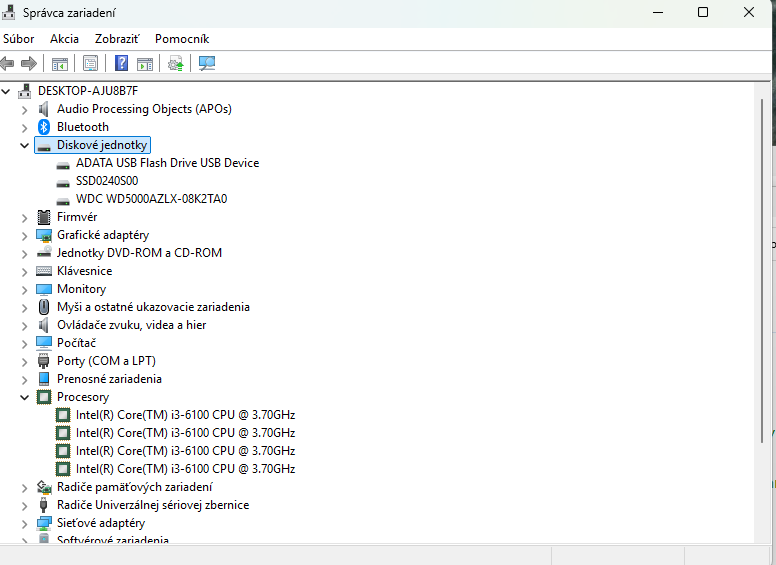Open the Súbor menu
The width and height of the screenshot is (776, 565).
pos(18,38)
